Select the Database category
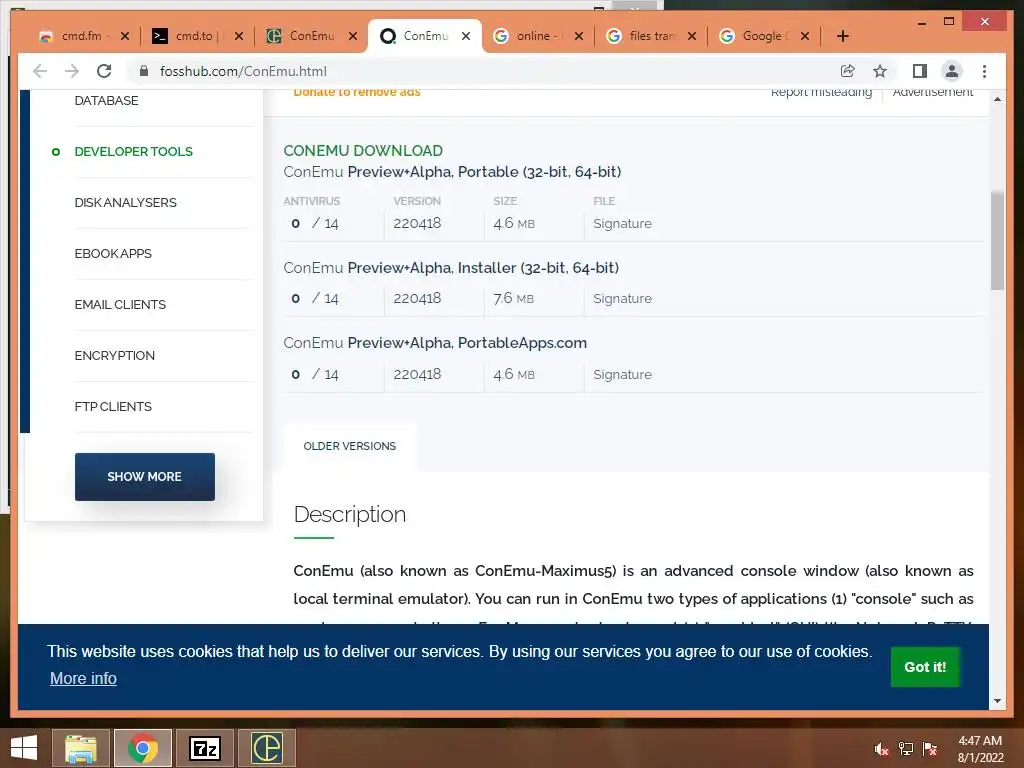The width and height of the screenshot is (1024, 768). point(106,101)
